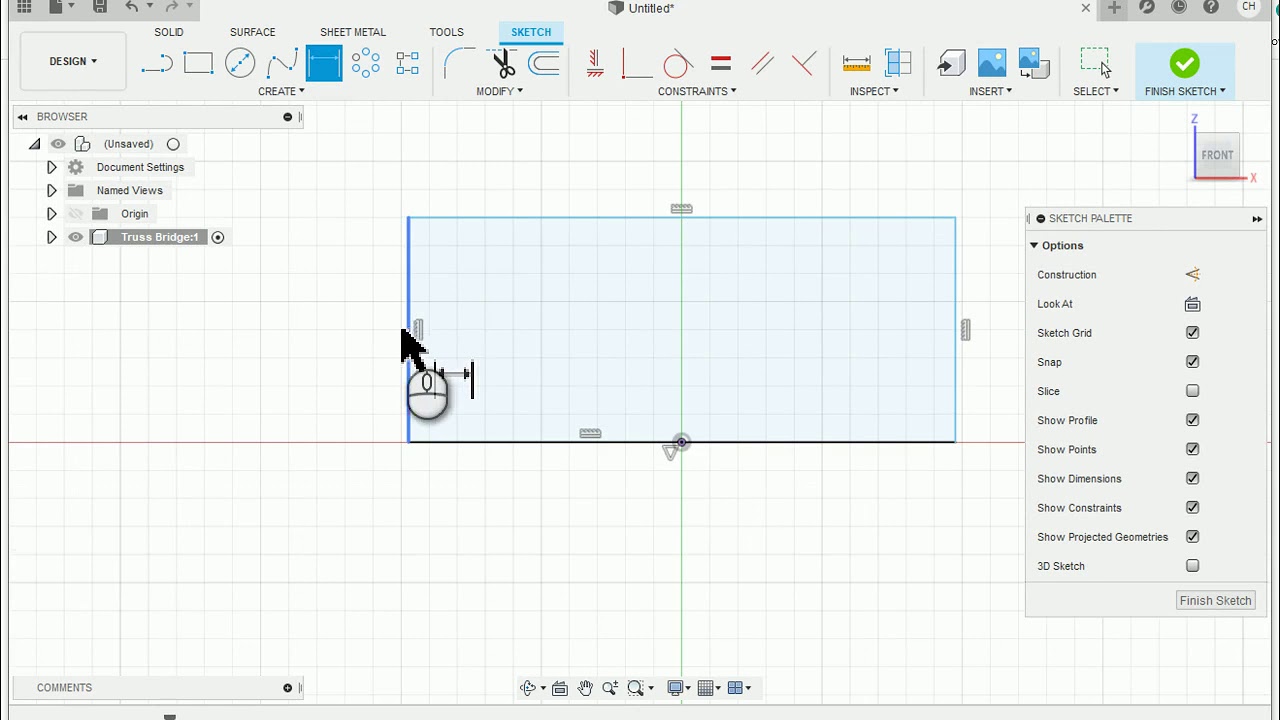This screenshot has width=1280, height=720.
Task: Select the 2-Point Rectangle tool
Action: point(198,64)
